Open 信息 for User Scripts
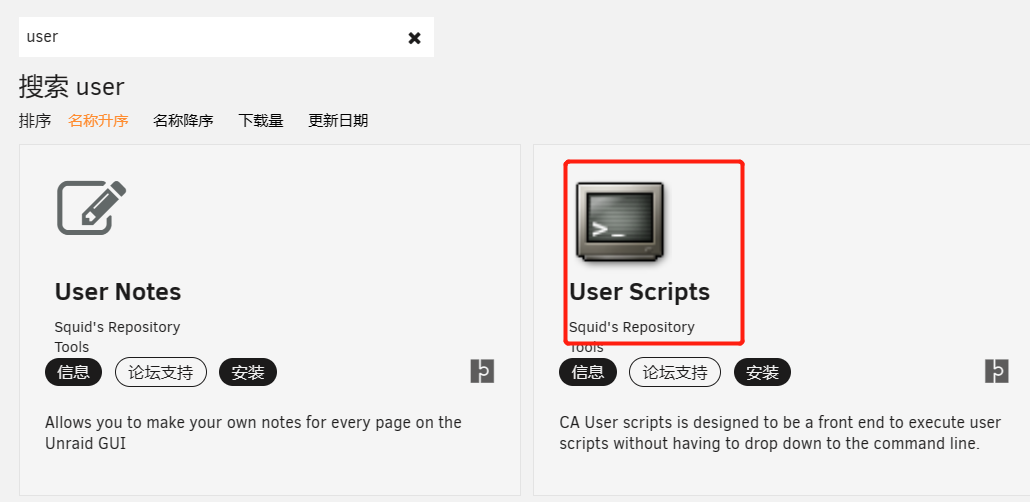 (x=588, y=373)
